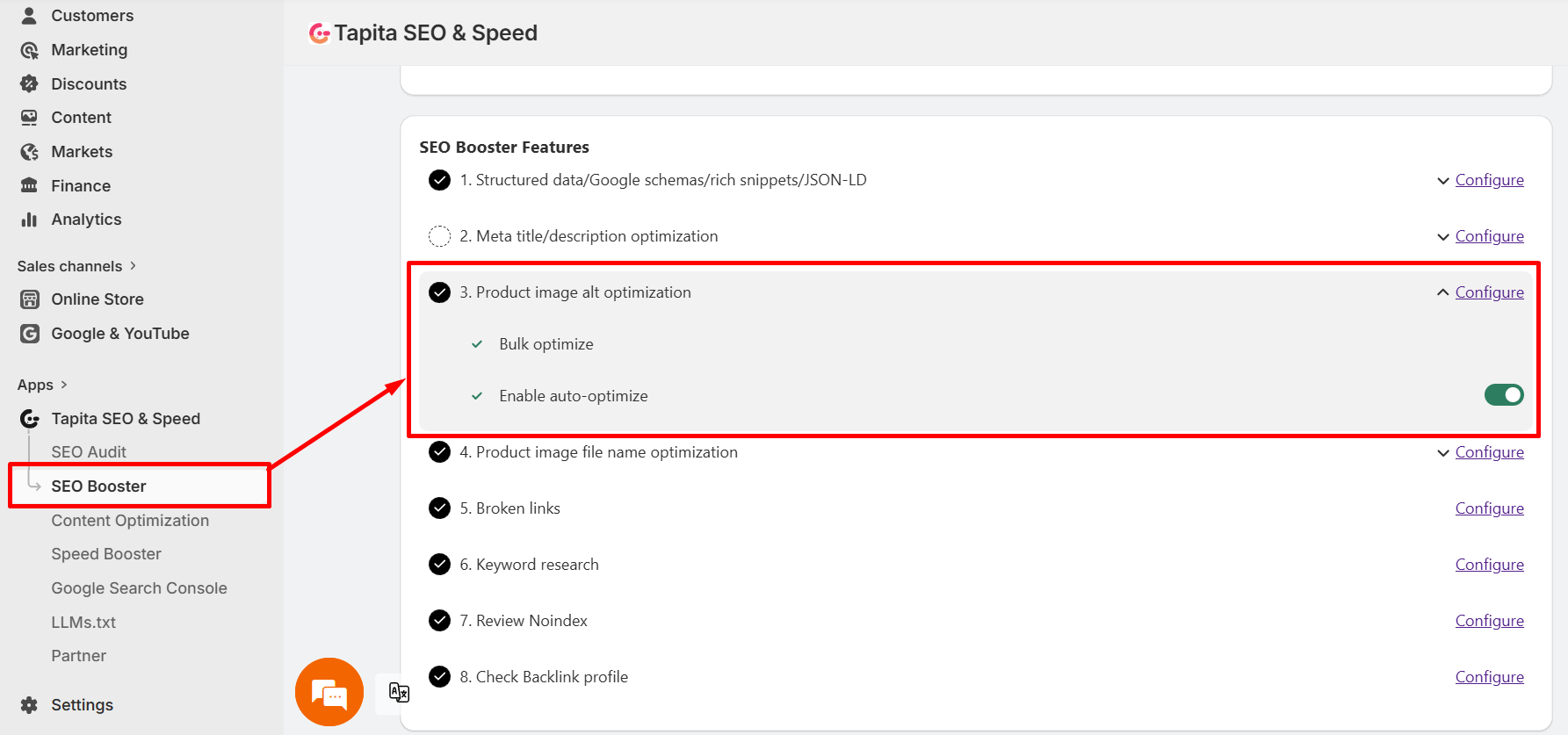Expand the Sales channels chevron
Image resolution: width=1568 pixels, height=735 pixels.
pos(133,265)
